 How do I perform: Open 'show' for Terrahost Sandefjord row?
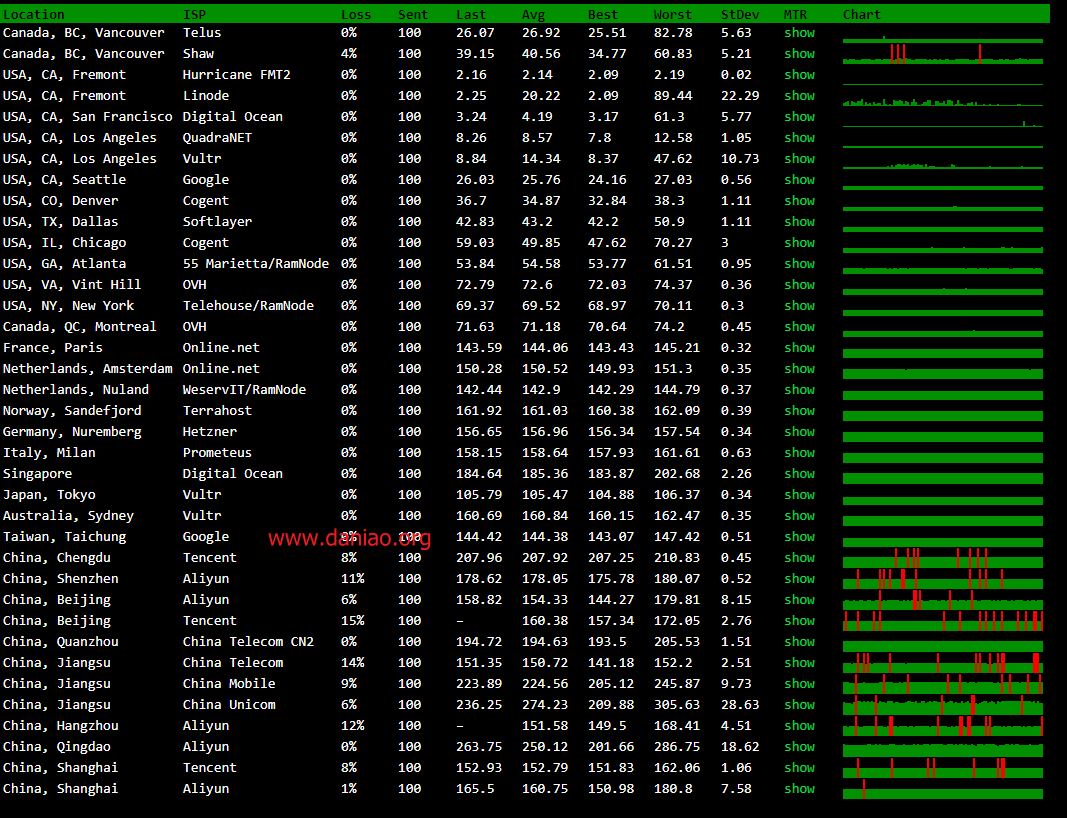(799, 411)
